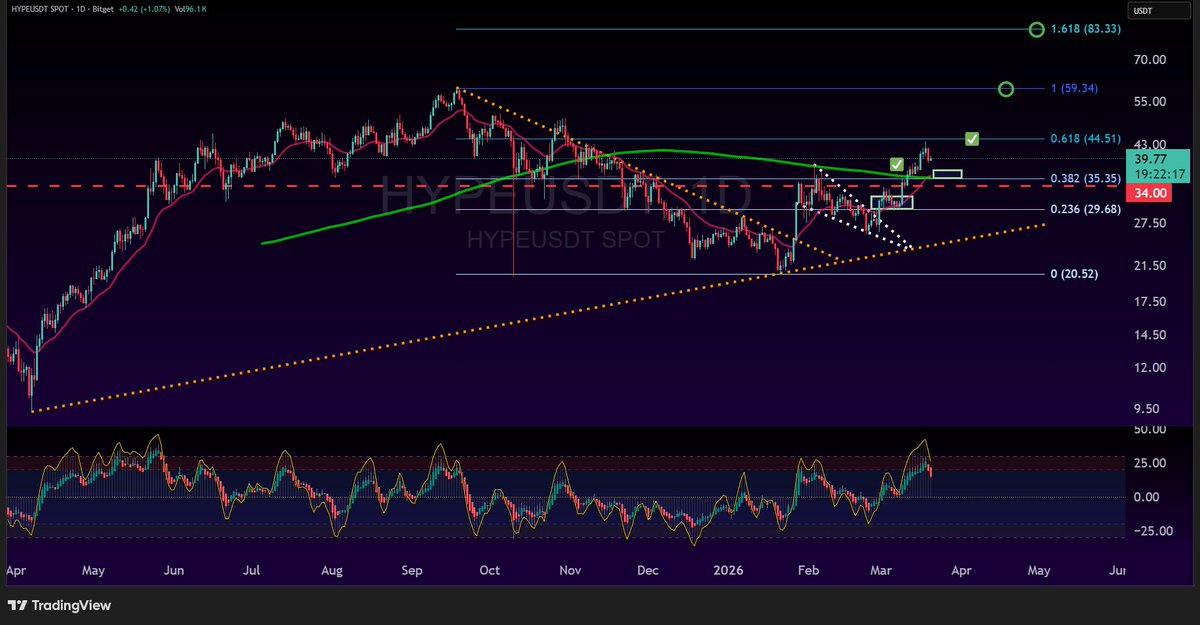Click the Mar label on time axis

tap(881, 571)
